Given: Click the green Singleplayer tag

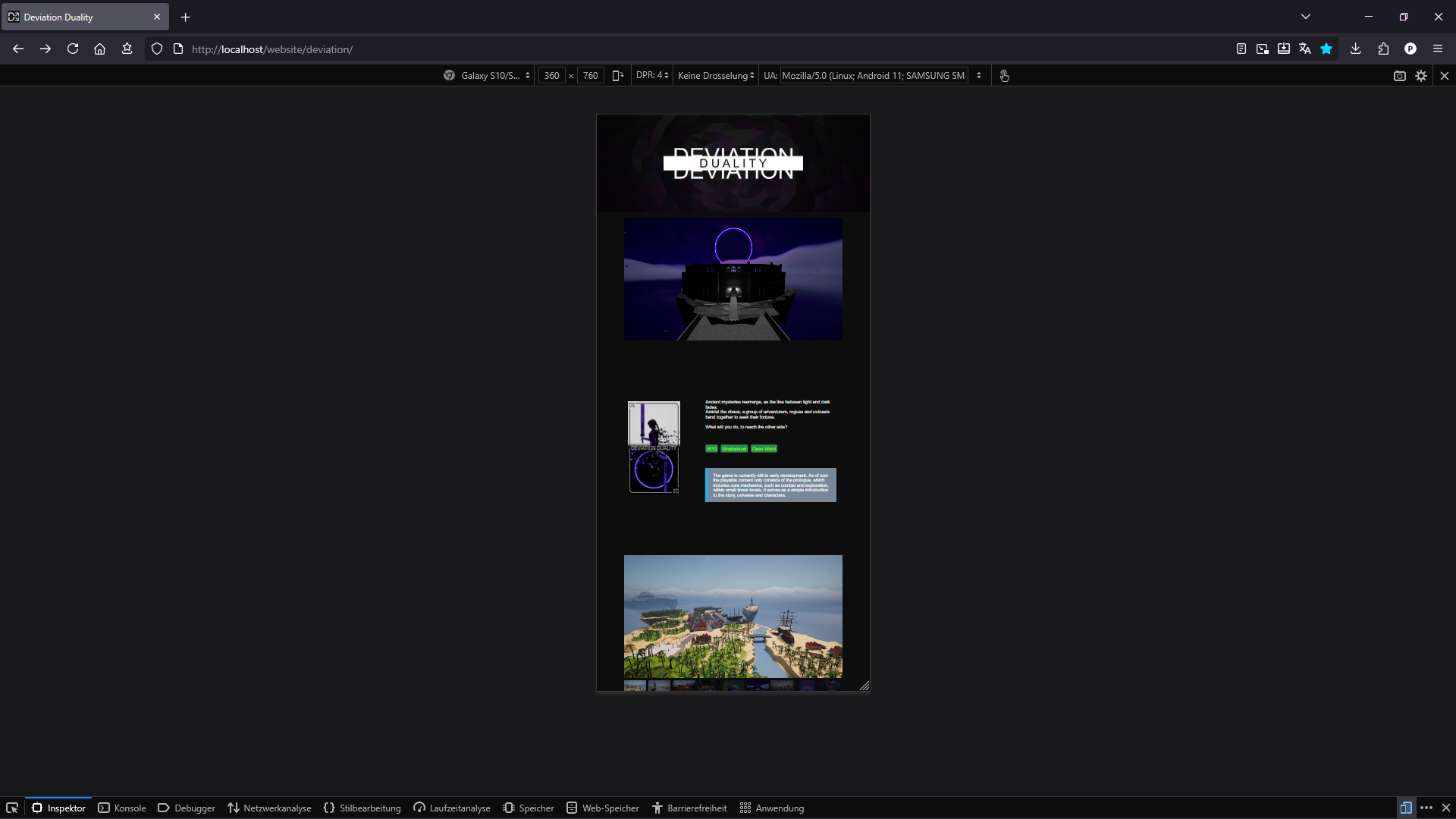Looking at the screenshot, I should pos(734,449).
